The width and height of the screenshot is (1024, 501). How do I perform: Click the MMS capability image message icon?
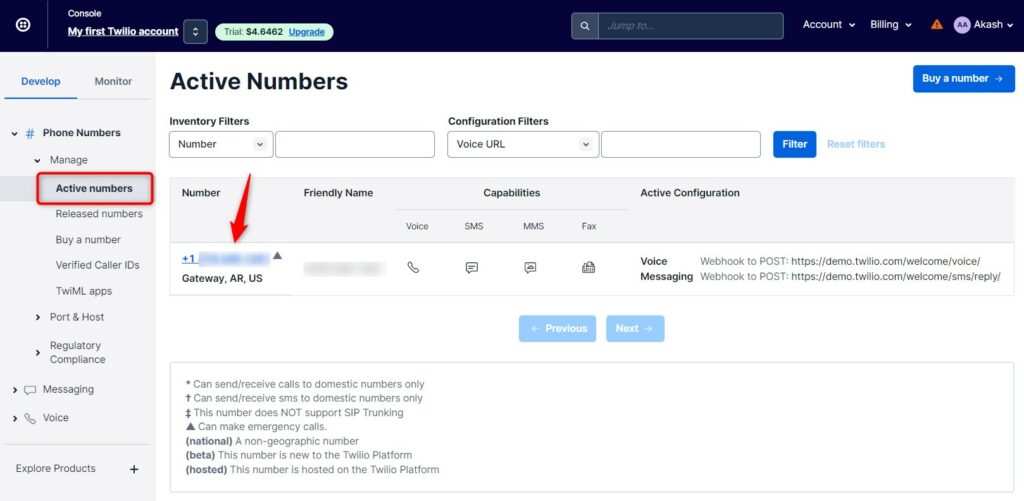[x=530, y=267]
